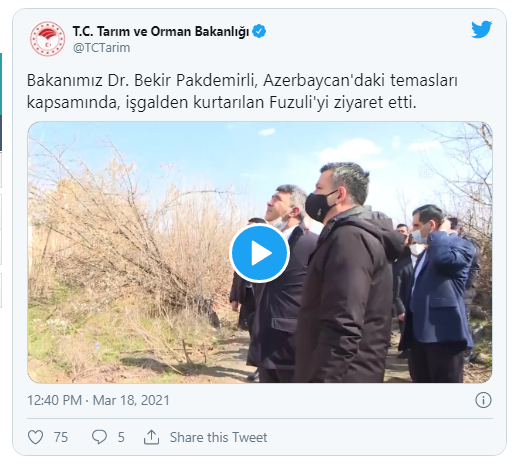Open the tweet info circle icon
Image resolution: width=531 pixels, height=467 pixels.
pyautogui.click(x=483, y=400)
